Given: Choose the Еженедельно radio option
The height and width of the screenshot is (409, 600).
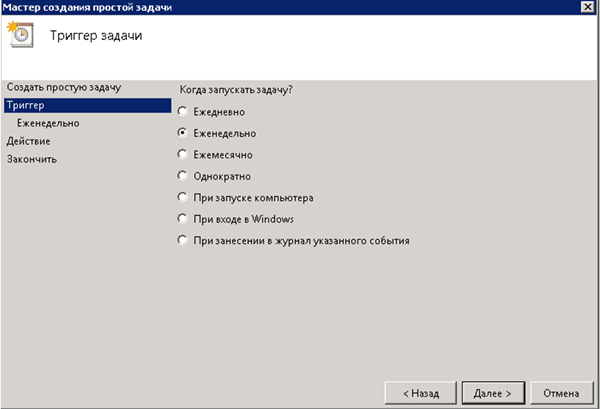Looking at the screenshot, I should (x=182, y=132).
